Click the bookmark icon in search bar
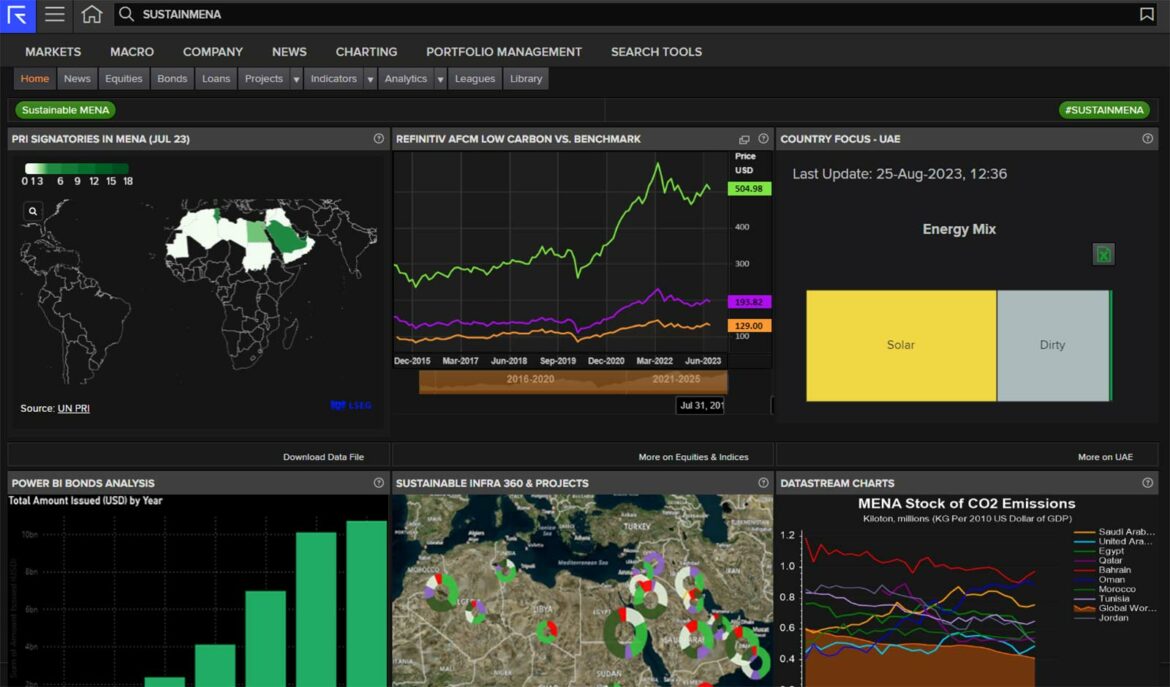1170x687 pixels. tap(1147, 15)
